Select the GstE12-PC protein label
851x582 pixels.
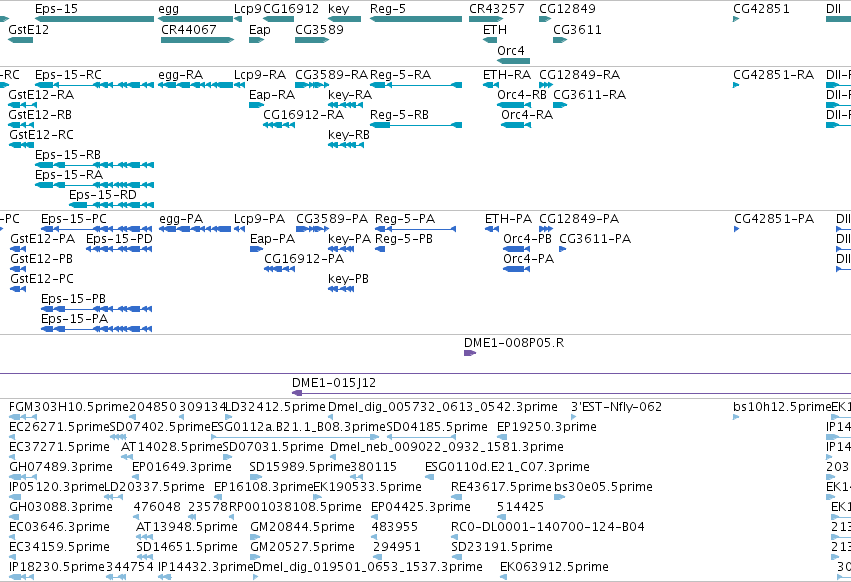pos(42,279)
